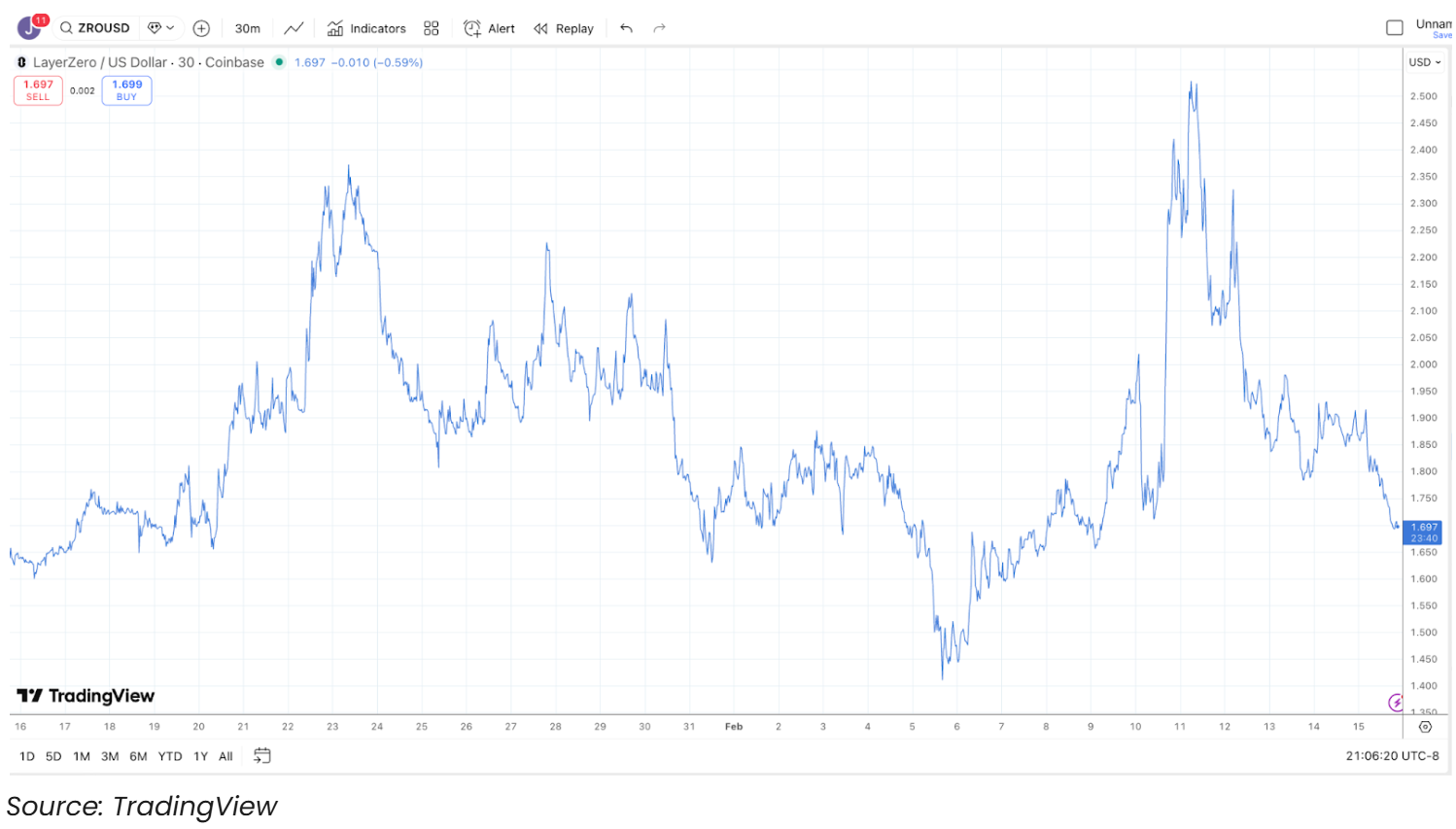The width and height of the screenshot is (1456, 829).
Task: Open chart settings via gear icon
Action: 1425,726
